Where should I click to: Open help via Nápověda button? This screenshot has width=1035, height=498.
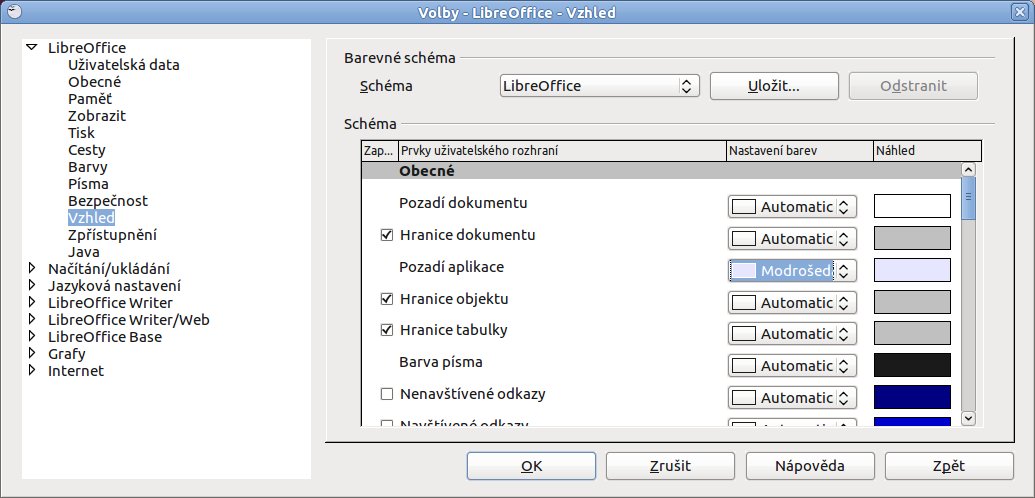coord(810,466)
